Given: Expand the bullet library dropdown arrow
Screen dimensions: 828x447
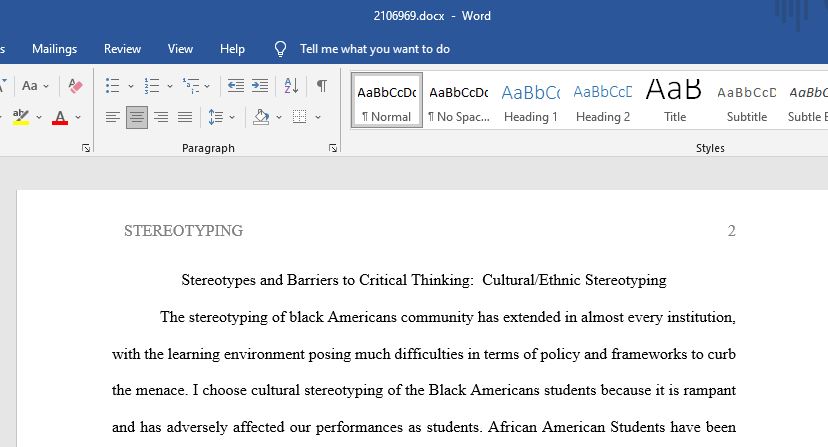Looking at the screenshot, I should [130, 86].
